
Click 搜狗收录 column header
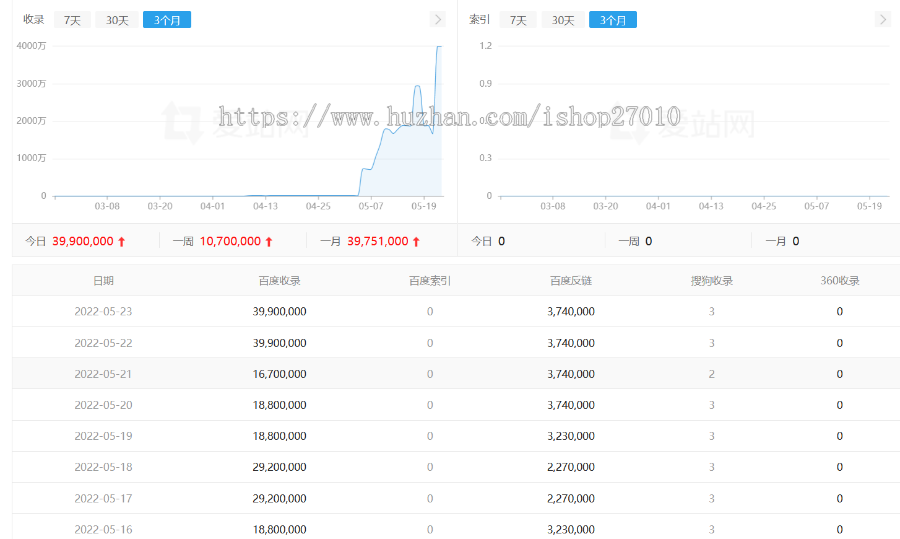[x=712, y=281]
